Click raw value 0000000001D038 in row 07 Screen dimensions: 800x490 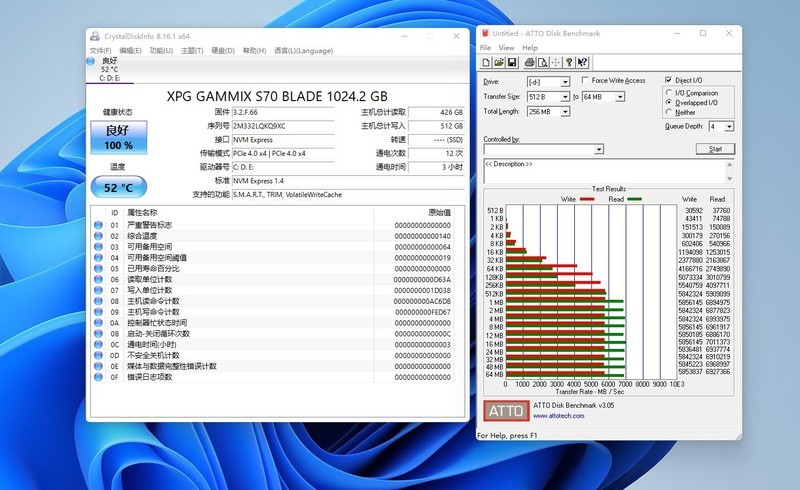click(422, 290)
